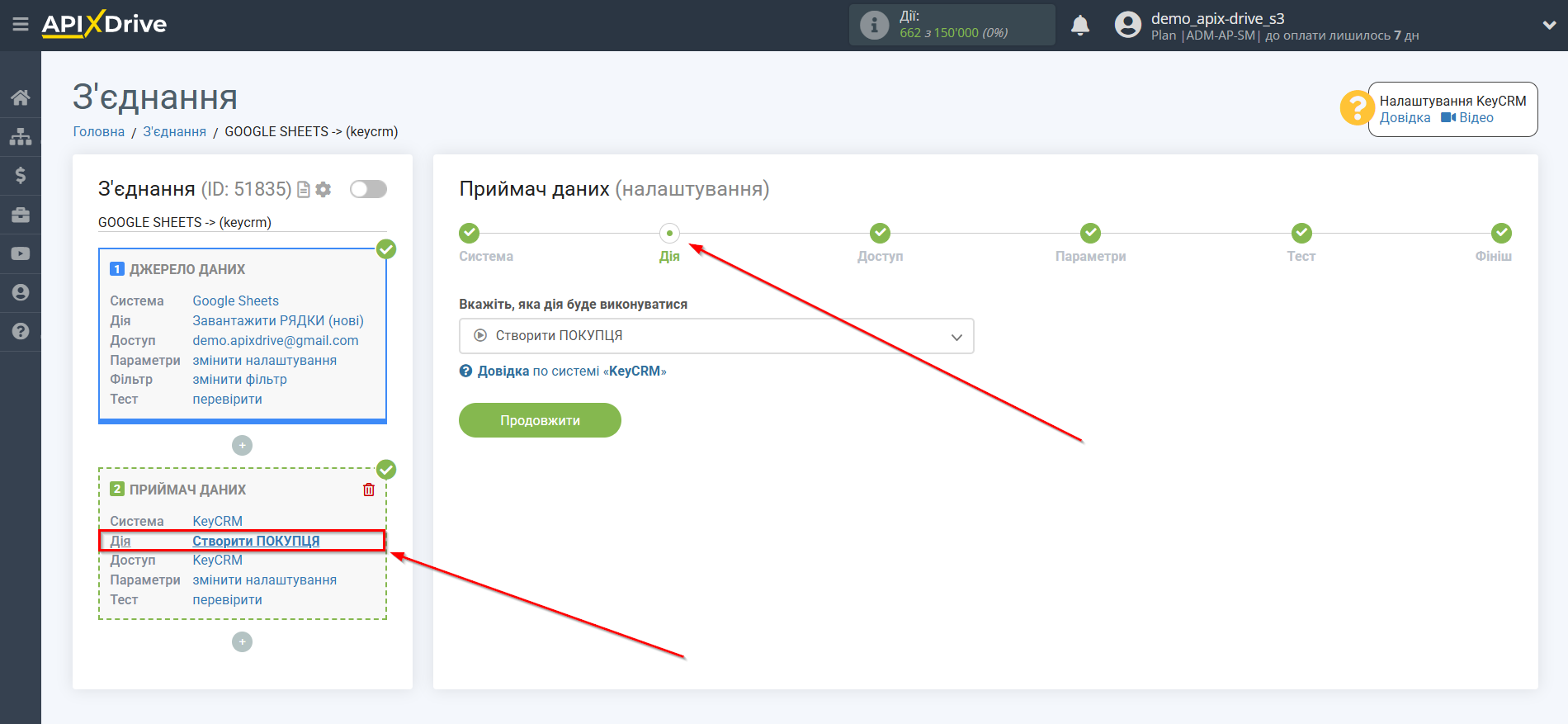Screen dimensions: 1568x724
Task: Open the hamburger menu
Action: tap(21, 25)
